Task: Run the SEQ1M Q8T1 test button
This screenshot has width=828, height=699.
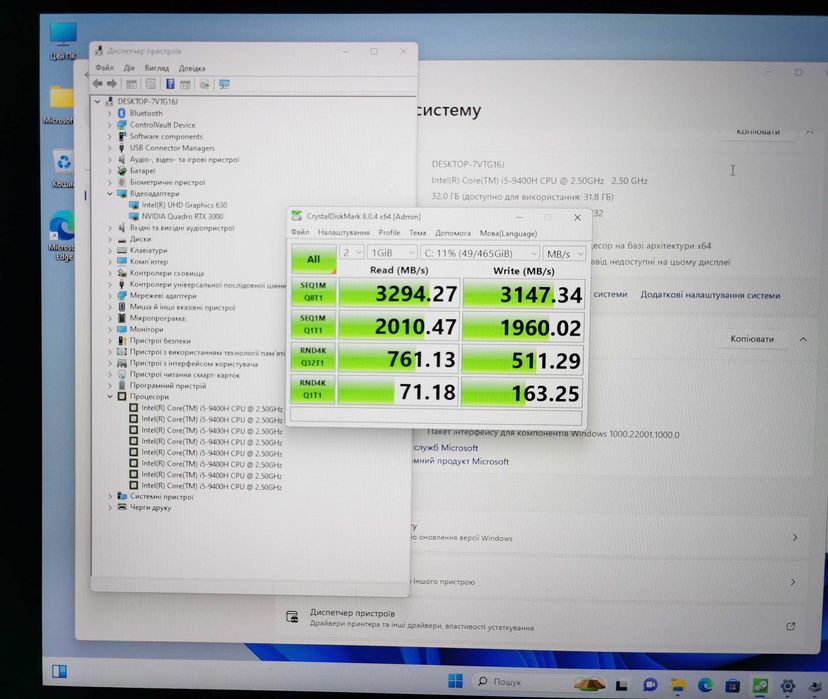Action: point(313,292)
